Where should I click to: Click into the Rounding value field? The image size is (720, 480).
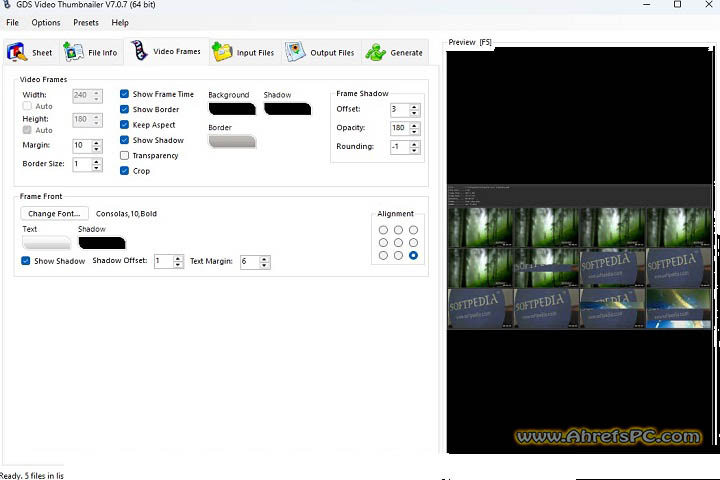400,147
